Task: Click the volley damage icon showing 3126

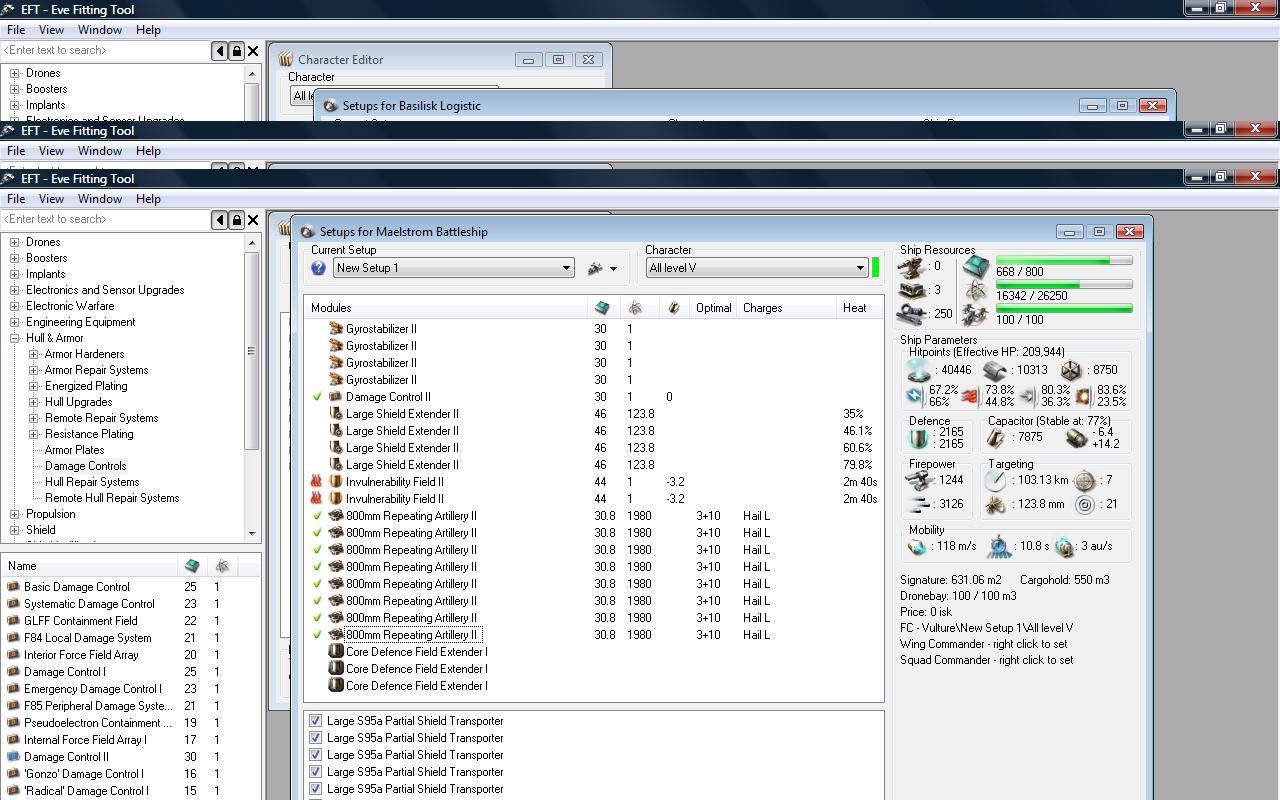Action: [x=919, y=503]
